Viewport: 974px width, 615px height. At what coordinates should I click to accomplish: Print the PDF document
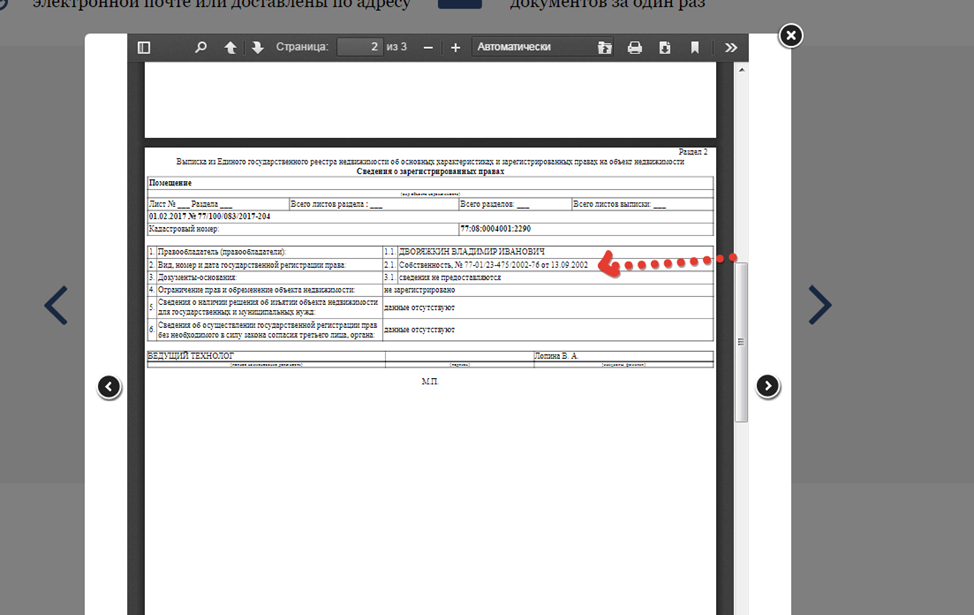tap(634, 47)
